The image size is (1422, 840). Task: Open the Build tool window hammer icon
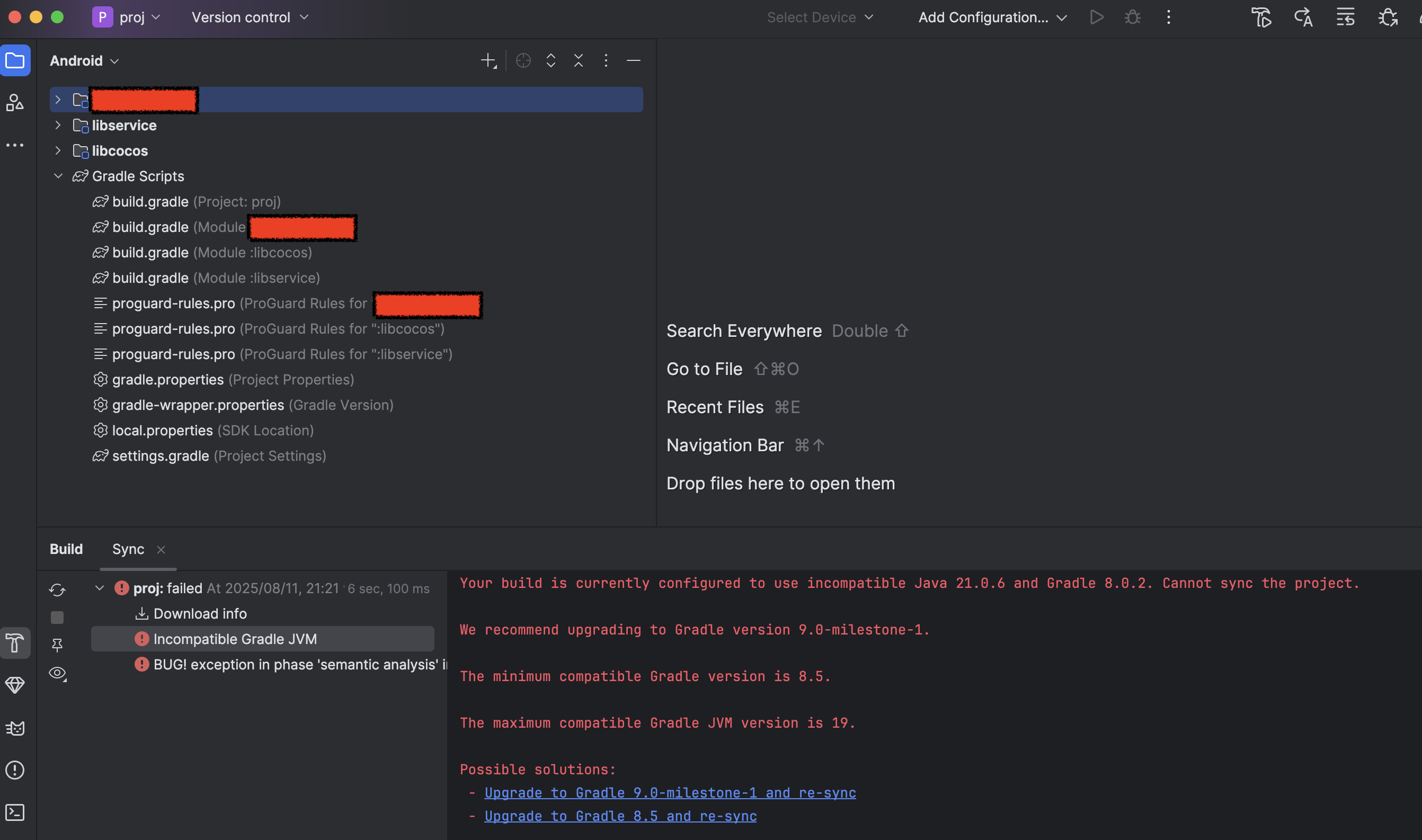click(15, 643)
